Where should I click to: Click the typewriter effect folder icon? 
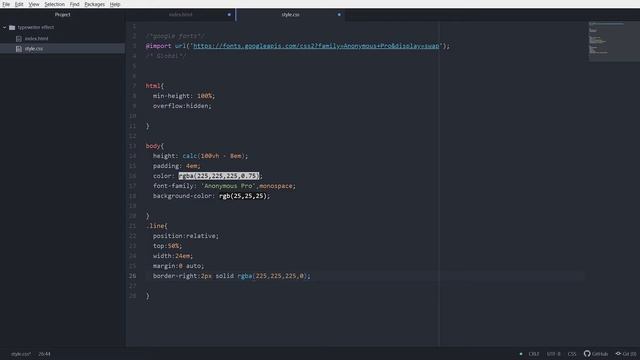(12, 27)
